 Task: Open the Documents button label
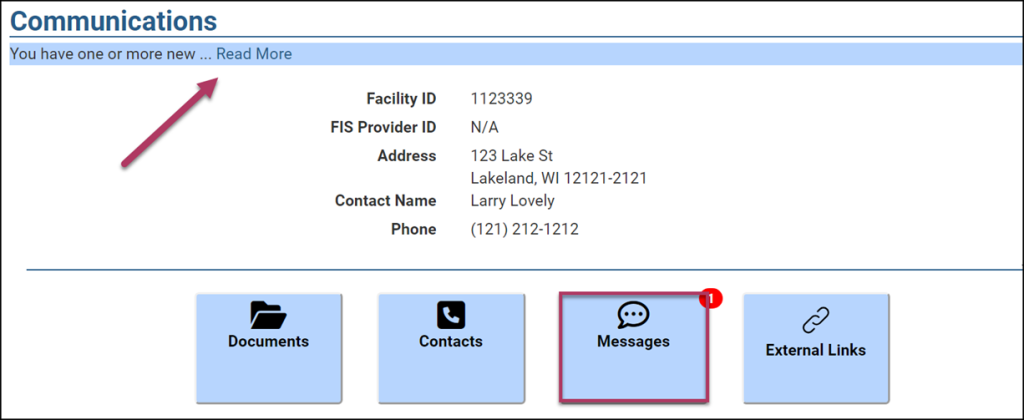[x=268, y=342]
